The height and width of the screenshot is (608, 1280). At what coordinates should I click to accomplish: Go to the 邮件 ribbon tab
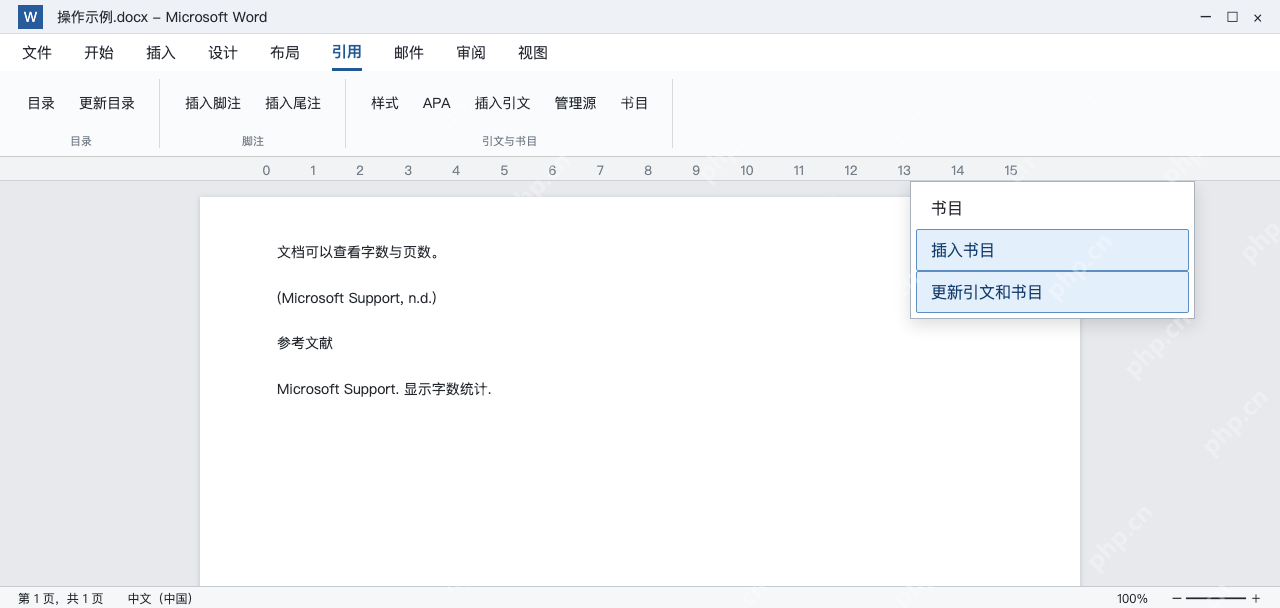(x=409, y=53)
